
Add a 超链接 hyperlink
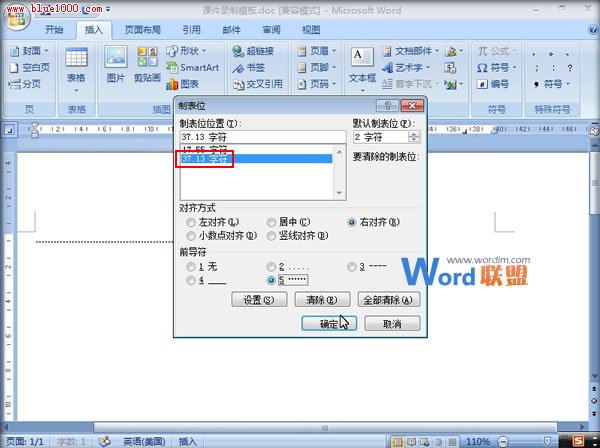pos(253,51)
